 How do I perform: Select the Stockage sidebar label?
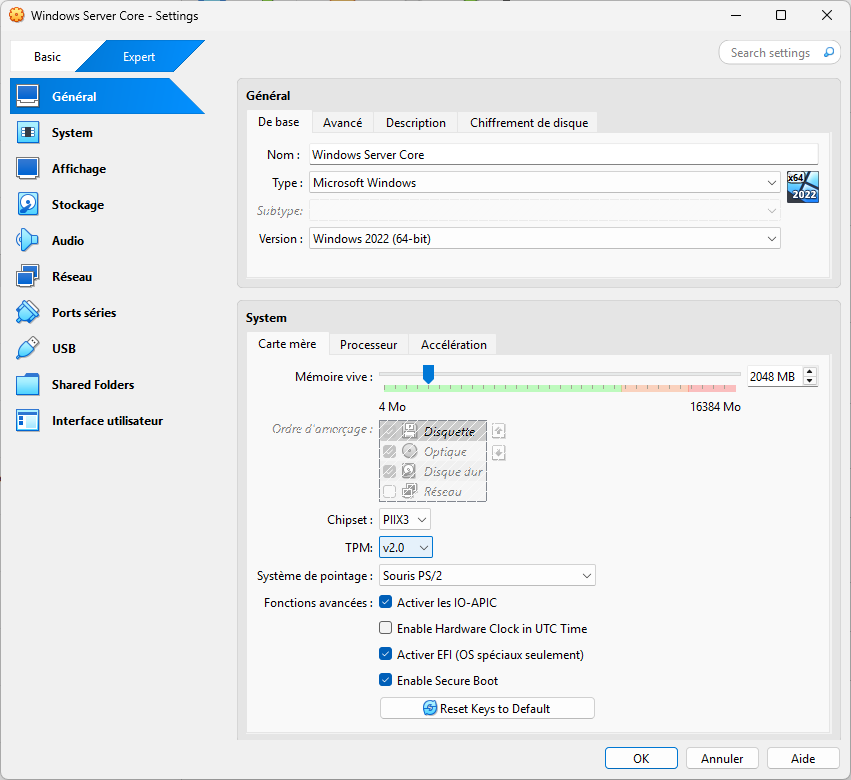pyautogui.click(x=78, y=205)
